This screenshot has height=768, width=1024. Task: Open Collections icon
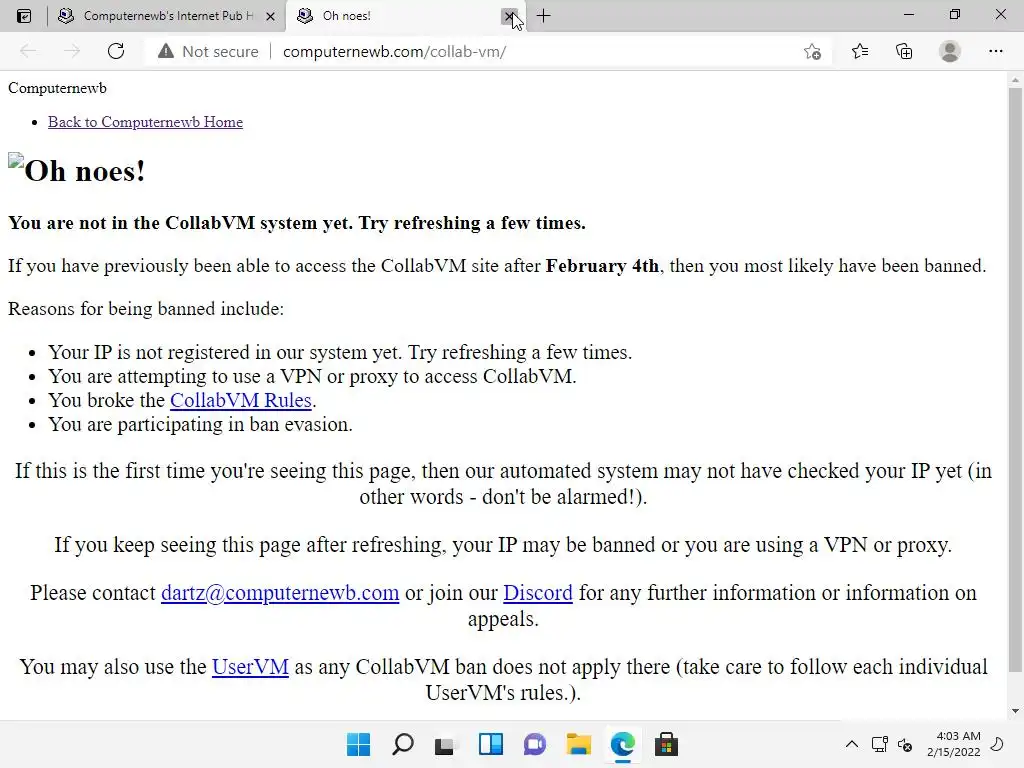[x=904, y=51]
